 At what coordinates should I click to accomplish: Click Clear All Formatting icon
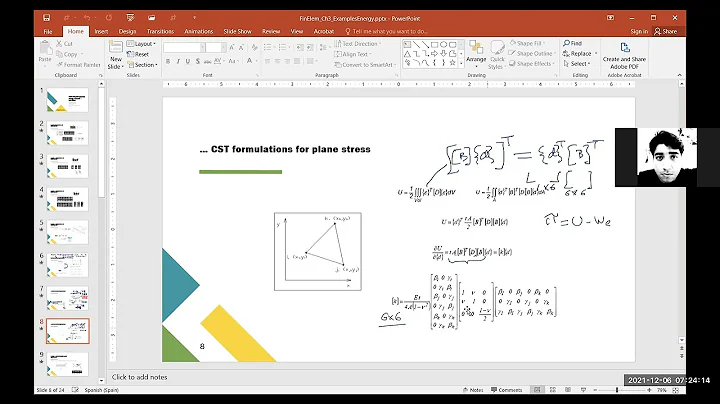[x=253, y=47]
